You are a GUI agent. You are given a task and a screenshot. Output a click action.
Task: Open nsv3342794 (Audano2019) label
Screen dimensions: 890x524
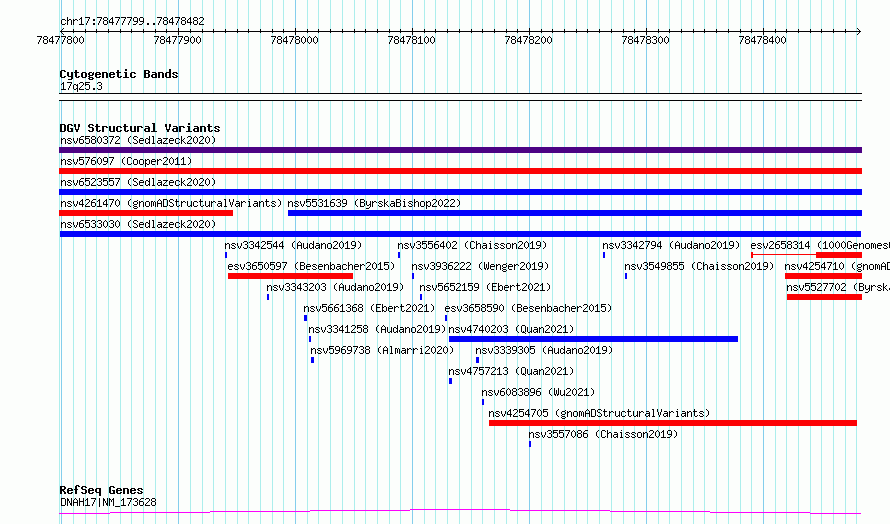point(671,245)
